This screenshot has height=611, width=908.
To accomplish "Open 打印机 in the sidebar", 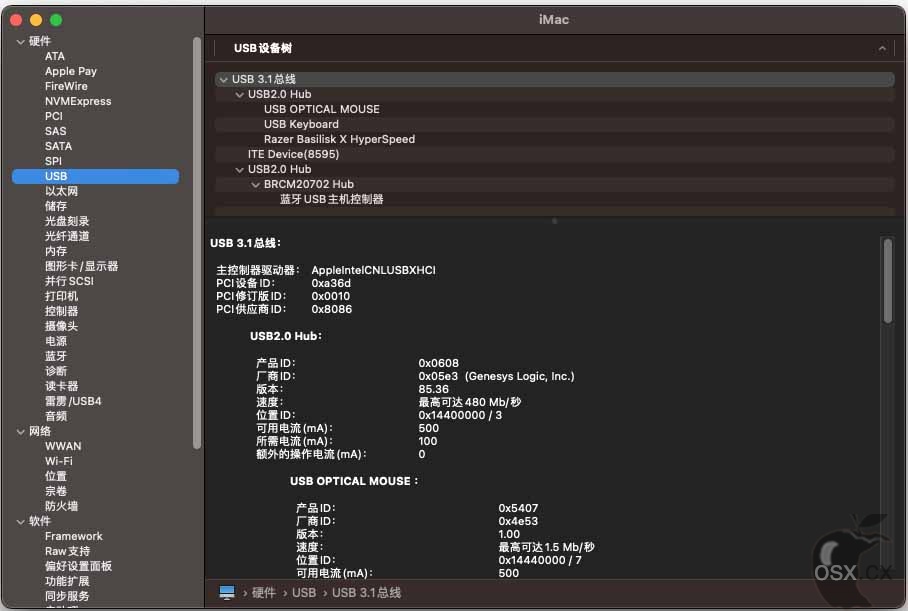I will [x=61, y=297].
